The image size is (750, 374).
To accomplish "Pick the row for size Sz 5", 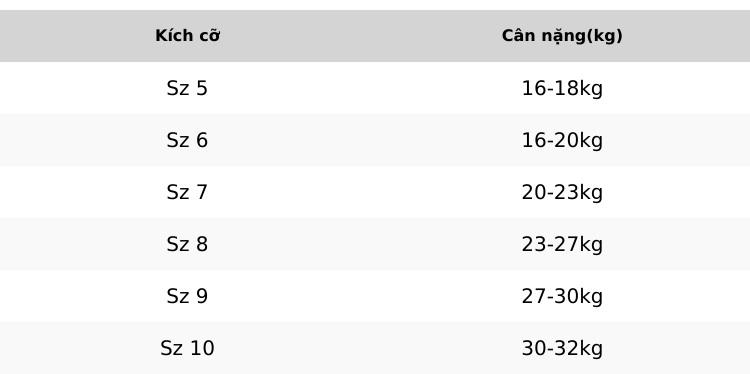I will [375, 88].
